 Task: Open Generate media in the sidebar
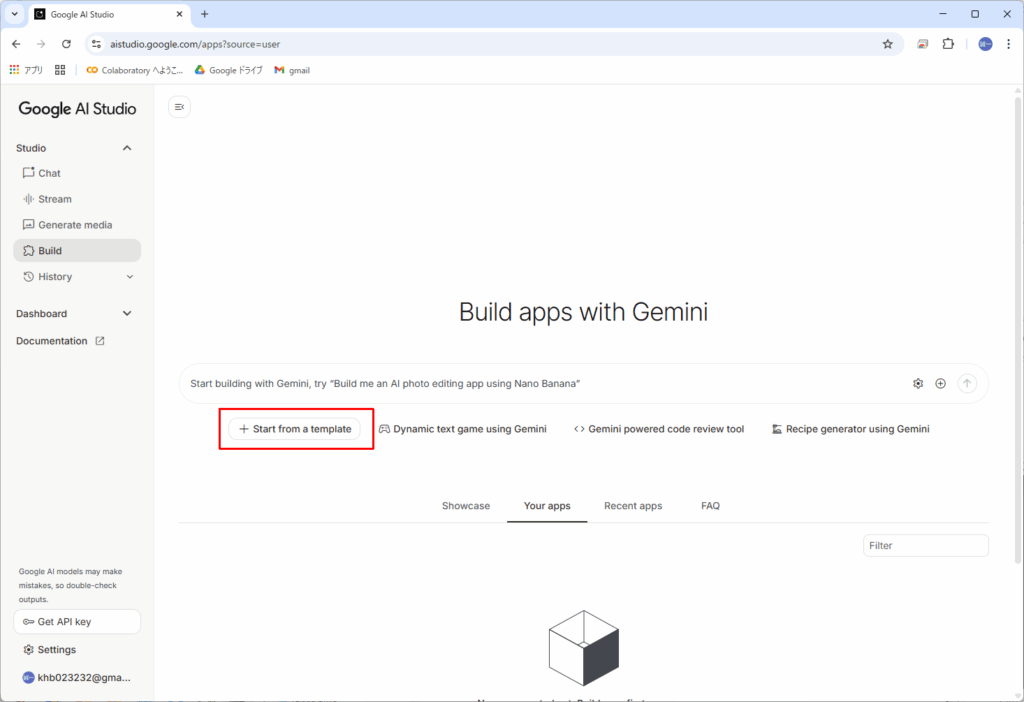(77, 225)
